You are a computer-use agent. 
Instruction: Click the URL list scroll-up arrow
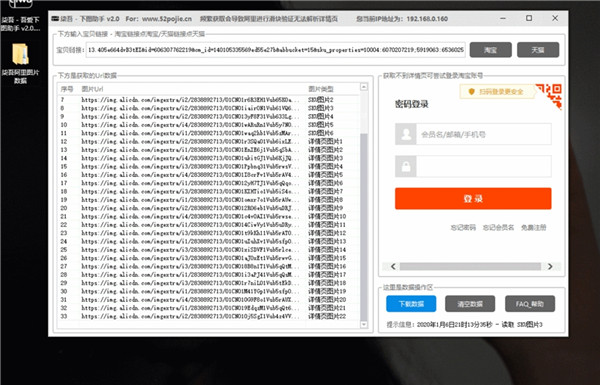point(364,87)
